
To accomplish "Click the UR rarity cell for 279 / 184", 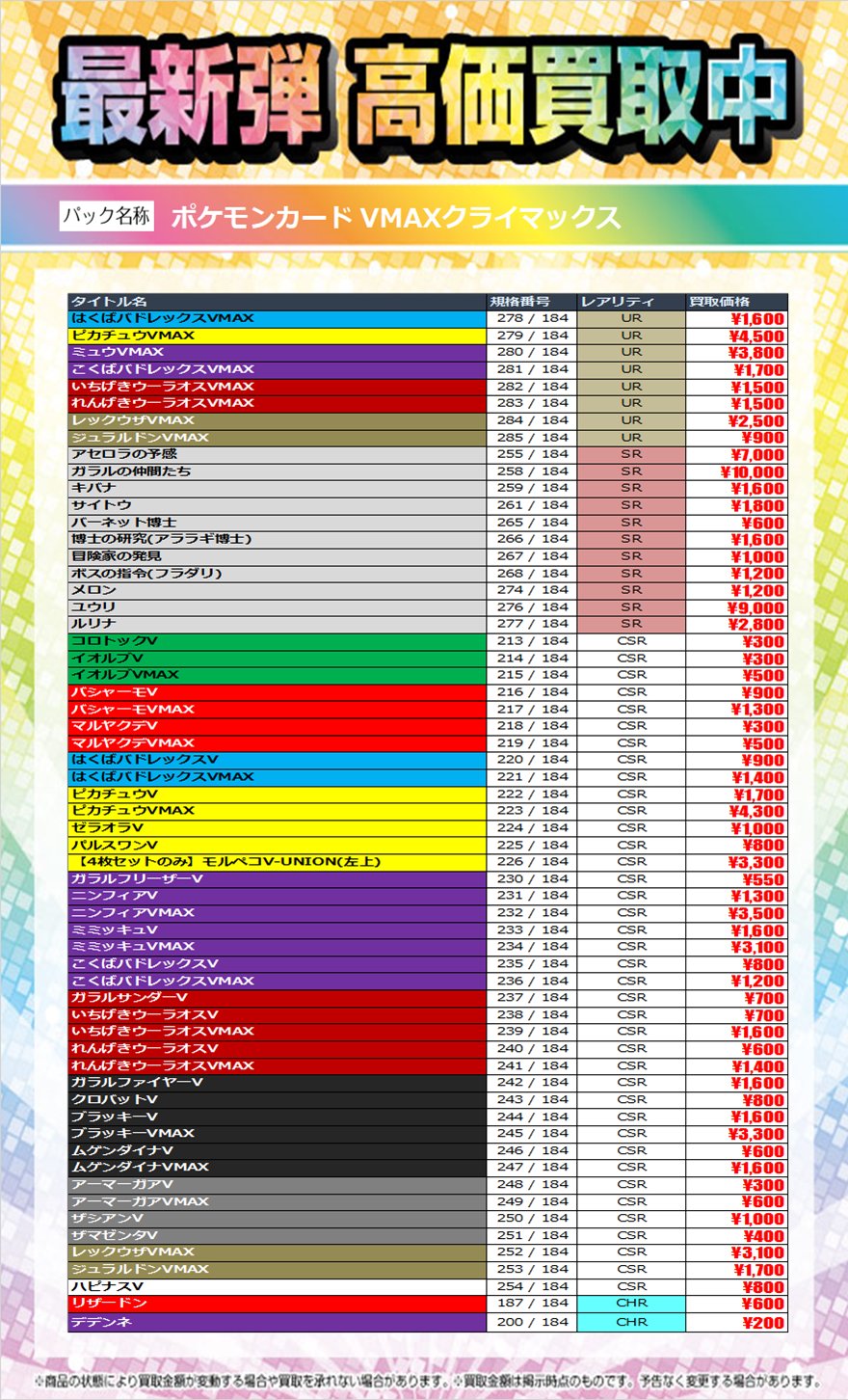I will tap(631, 336).
